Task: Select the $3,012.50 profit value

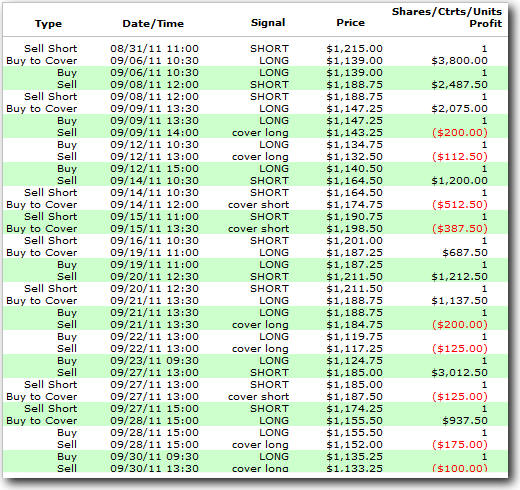Action: (459, 373)
